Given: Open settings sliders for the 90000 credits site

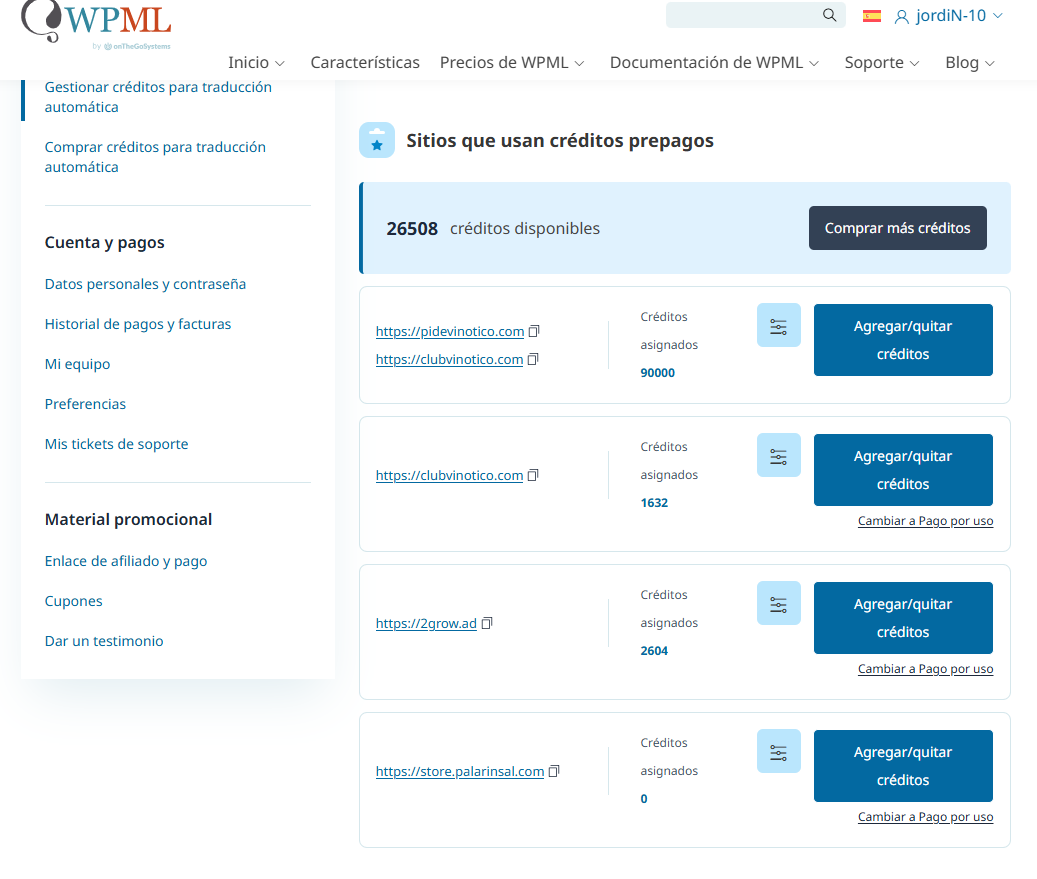Looking at the screenshot, I should pyautogui.click(x=778, y=325).
